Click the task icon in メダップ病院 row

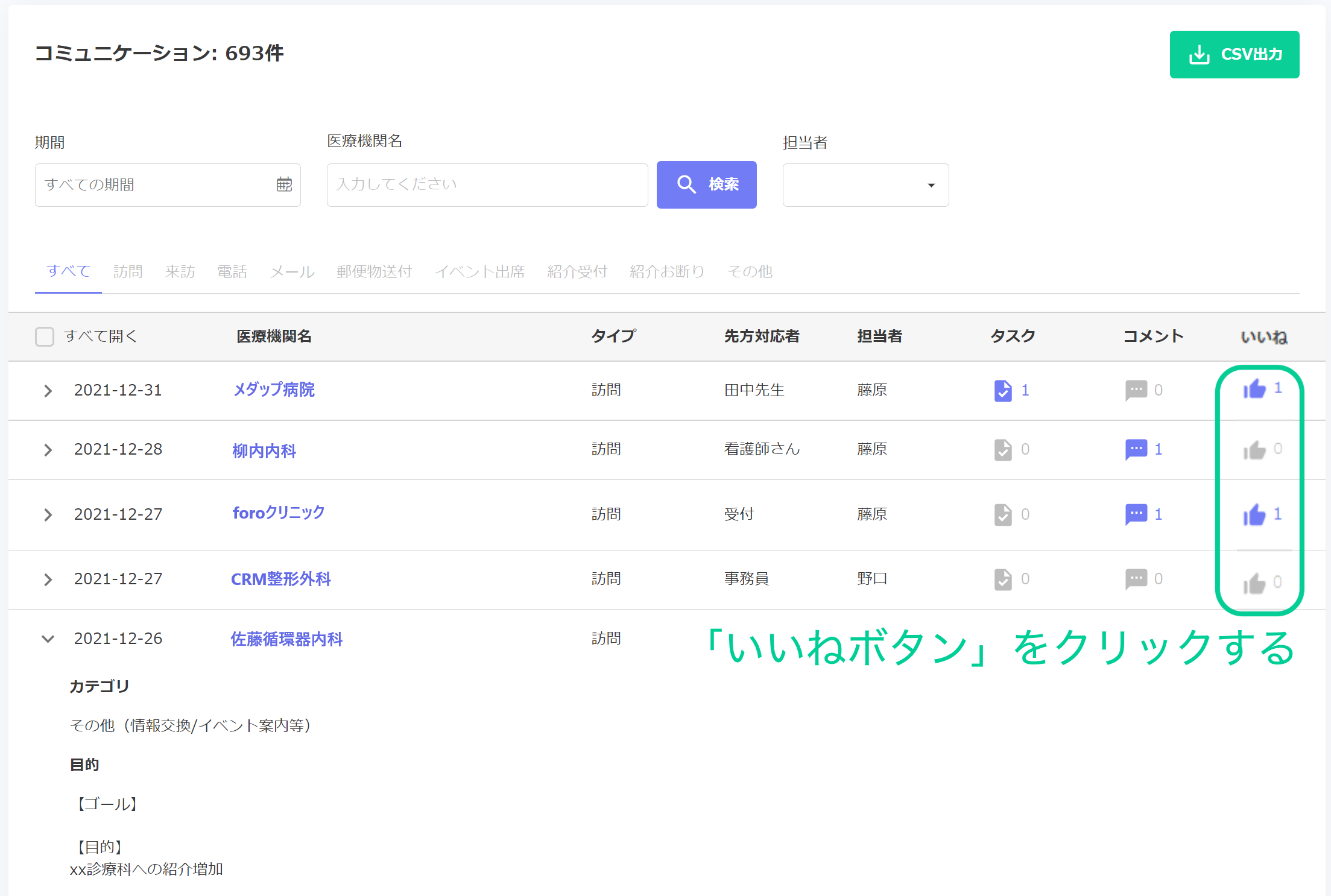pyautogui.click(x=1003, y=391)
